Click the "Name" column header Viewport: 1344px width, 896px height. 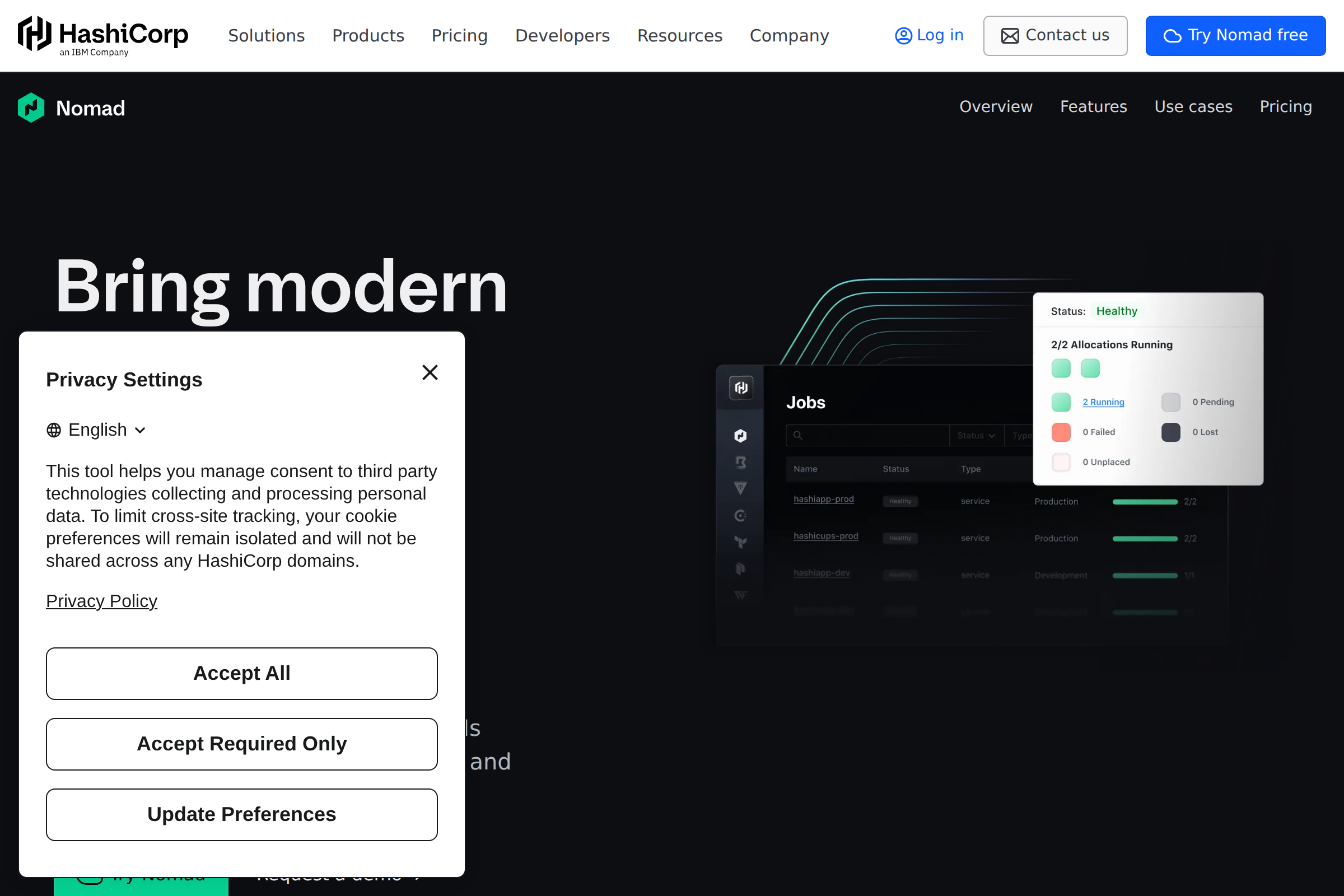tap(805, 469)
